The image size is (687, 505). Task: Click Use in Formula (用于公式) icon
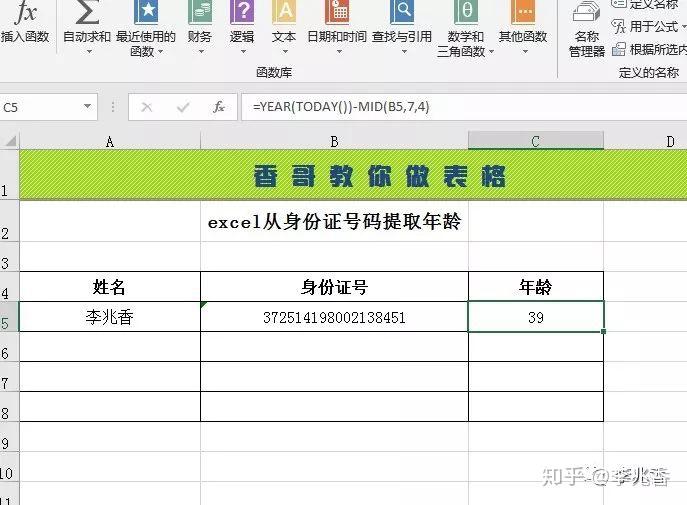tap(618, 27)
